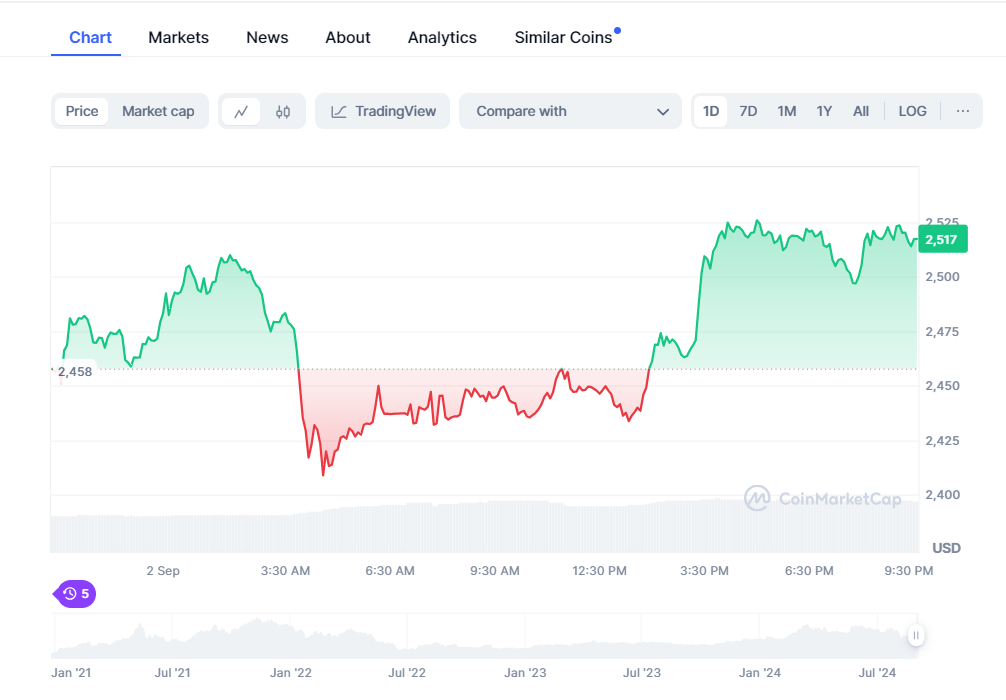The height and width of the screenshot is (700, 1006).
Task: Open the TradingView chart view
Action: click(x=383, y=111)
